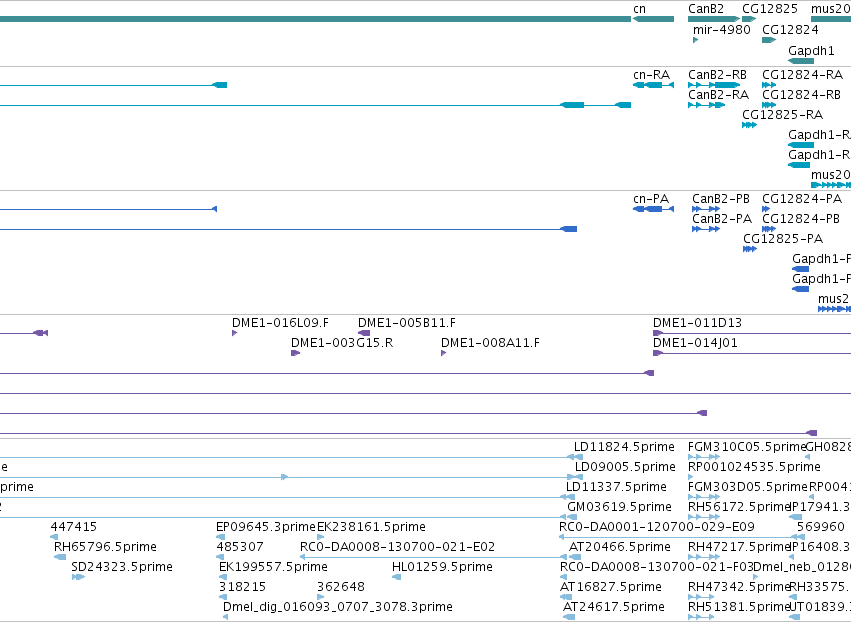Open the CG12825-RA transcript label
Image resolution: width=851 pixels, height=622 pixels.
point(782,115)
